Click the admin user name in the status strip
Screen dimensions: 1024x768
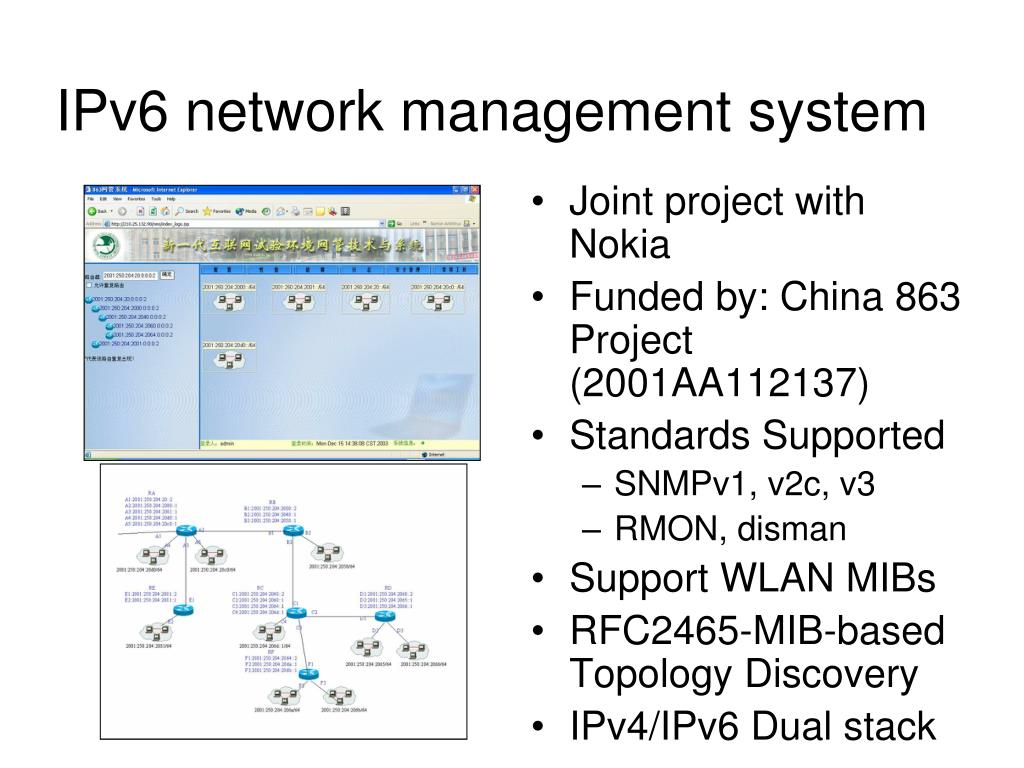(227, 443)
